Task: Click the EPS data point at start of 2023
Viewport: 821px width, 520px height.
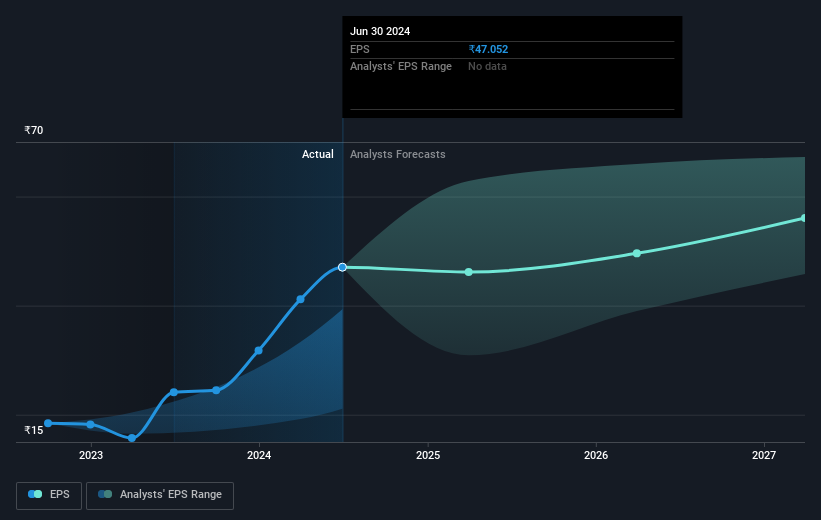Action: tap(91, 424)
